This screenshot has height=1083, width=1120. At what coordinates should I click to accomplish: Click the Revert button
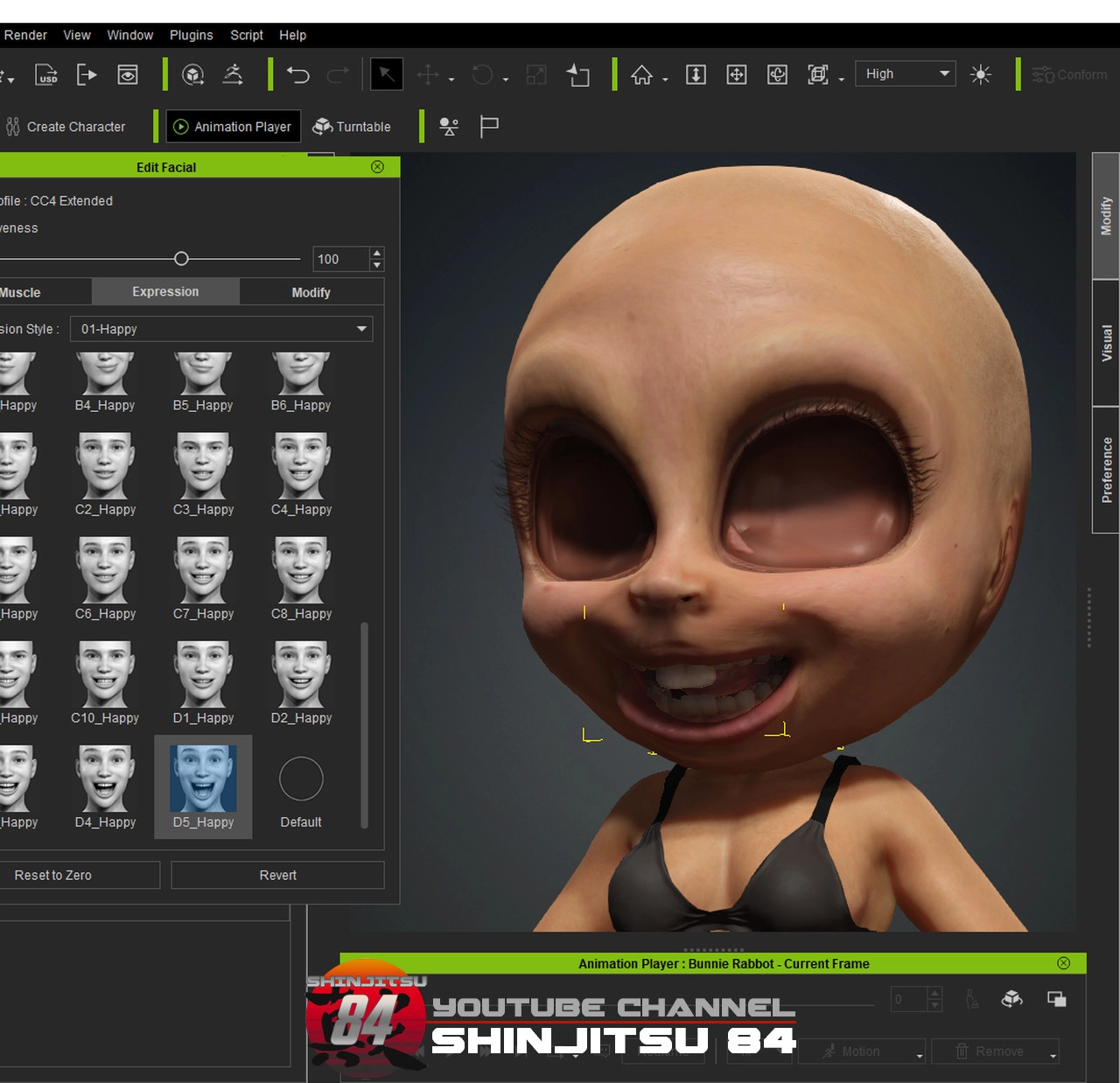coord(277,875)
